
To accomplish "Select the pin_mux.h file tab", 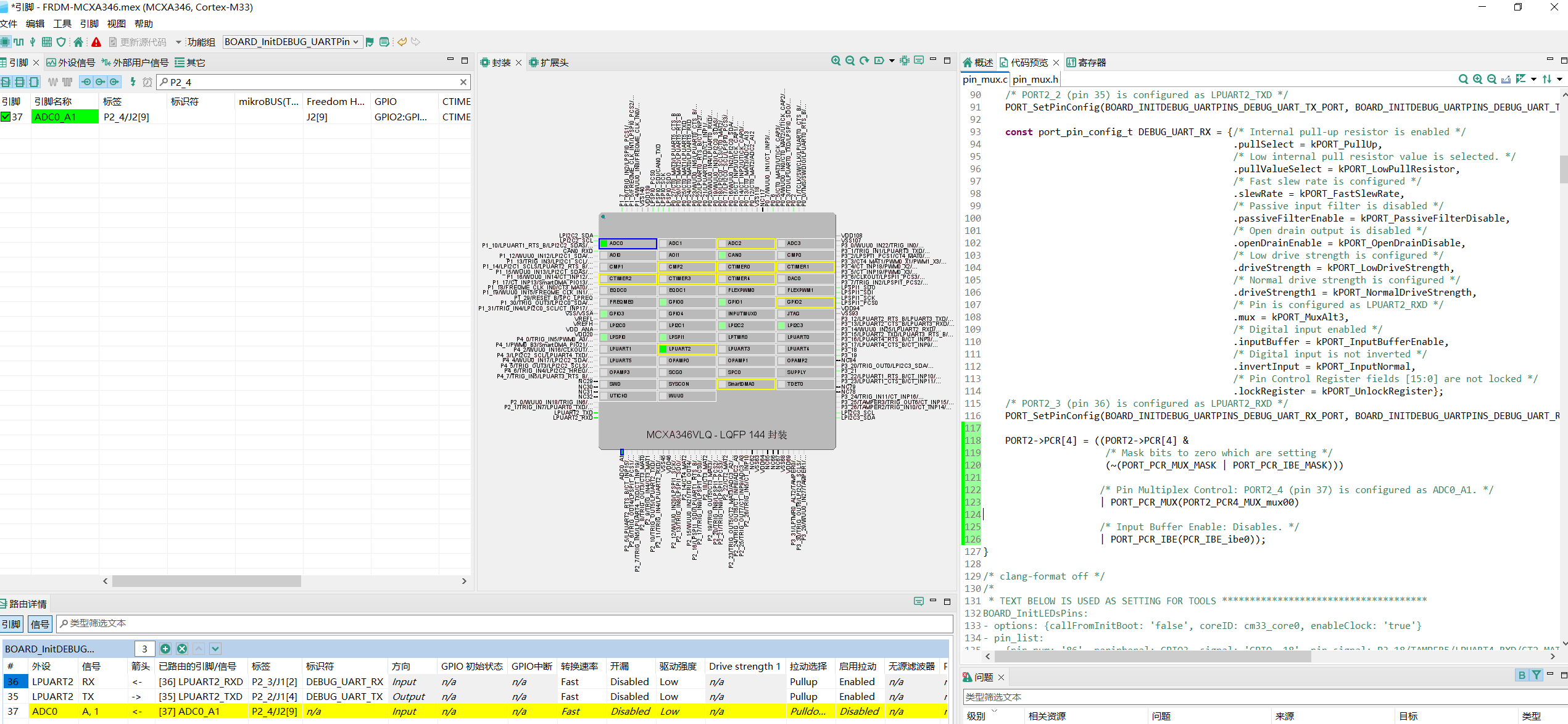I will click(1035, 79).
